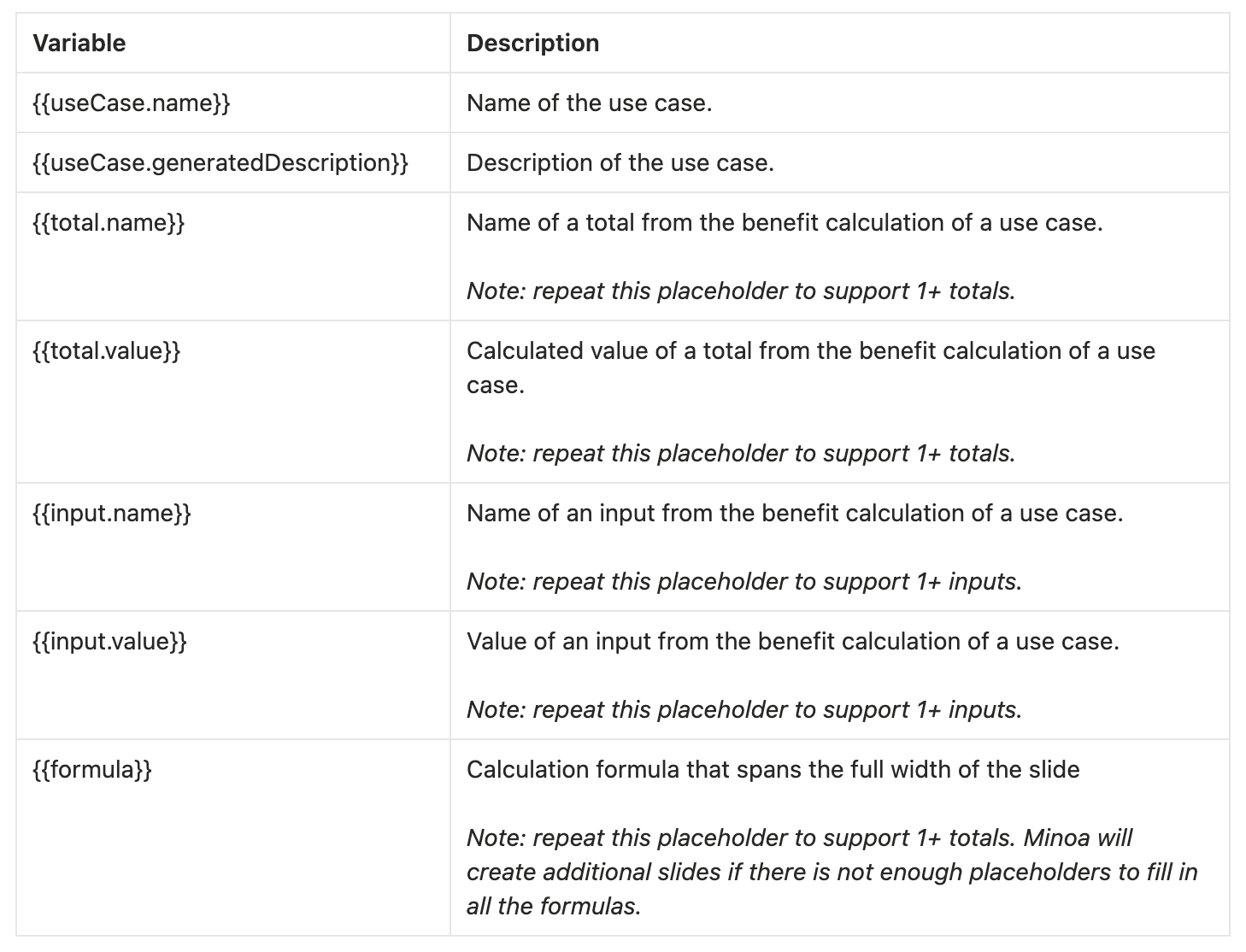Image resolution: width=1246 pixels, height=952 pixels.
Task: Click the {{formula}} placeholder text
Action: 92,770
